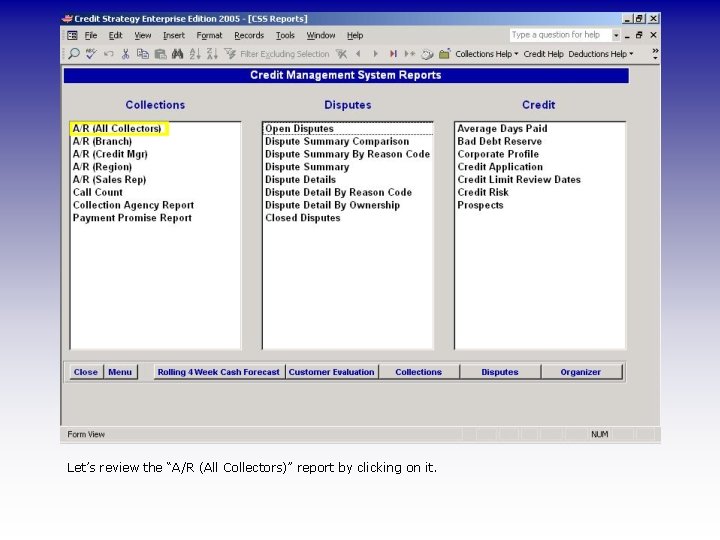The width and height of the screenshot is (720, 540).
Task: Click the Organizer button
Action: click(581, 372)
